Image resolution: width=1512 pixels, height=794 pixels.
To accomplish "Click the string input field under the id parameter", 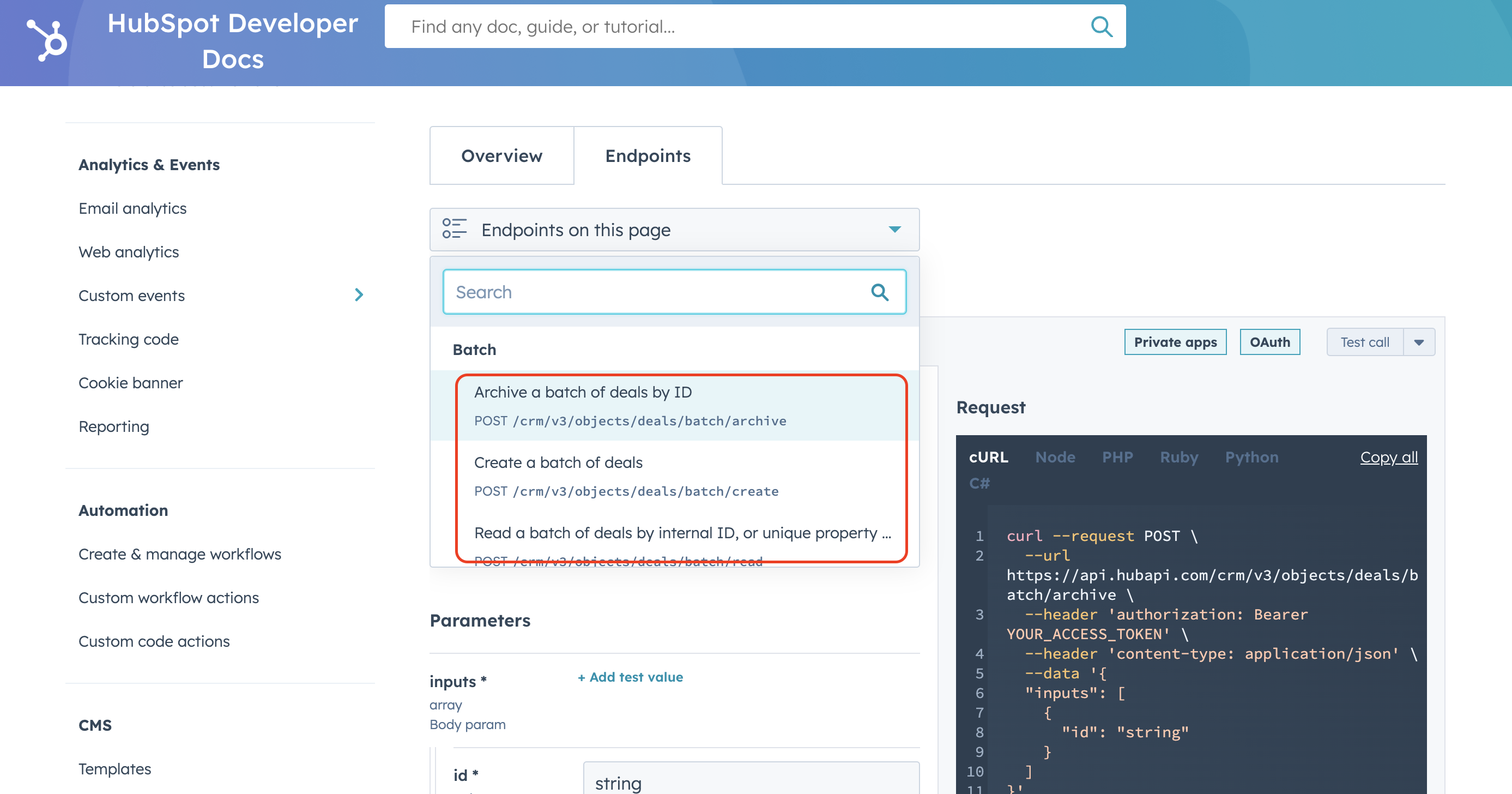I will 750,781.
